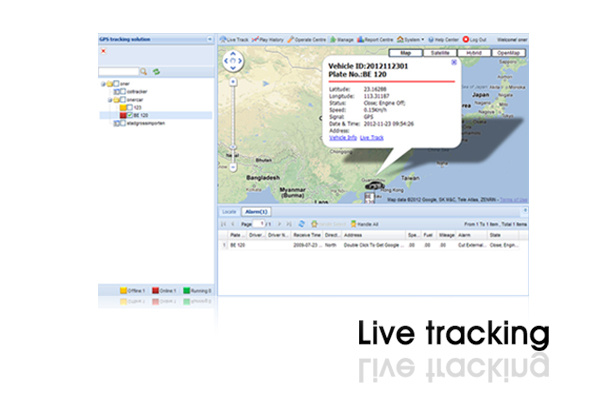The width and height of the screenshot is (600, 400).
Task: Switch to Hybrid view
Action: [x=474, y=53]
